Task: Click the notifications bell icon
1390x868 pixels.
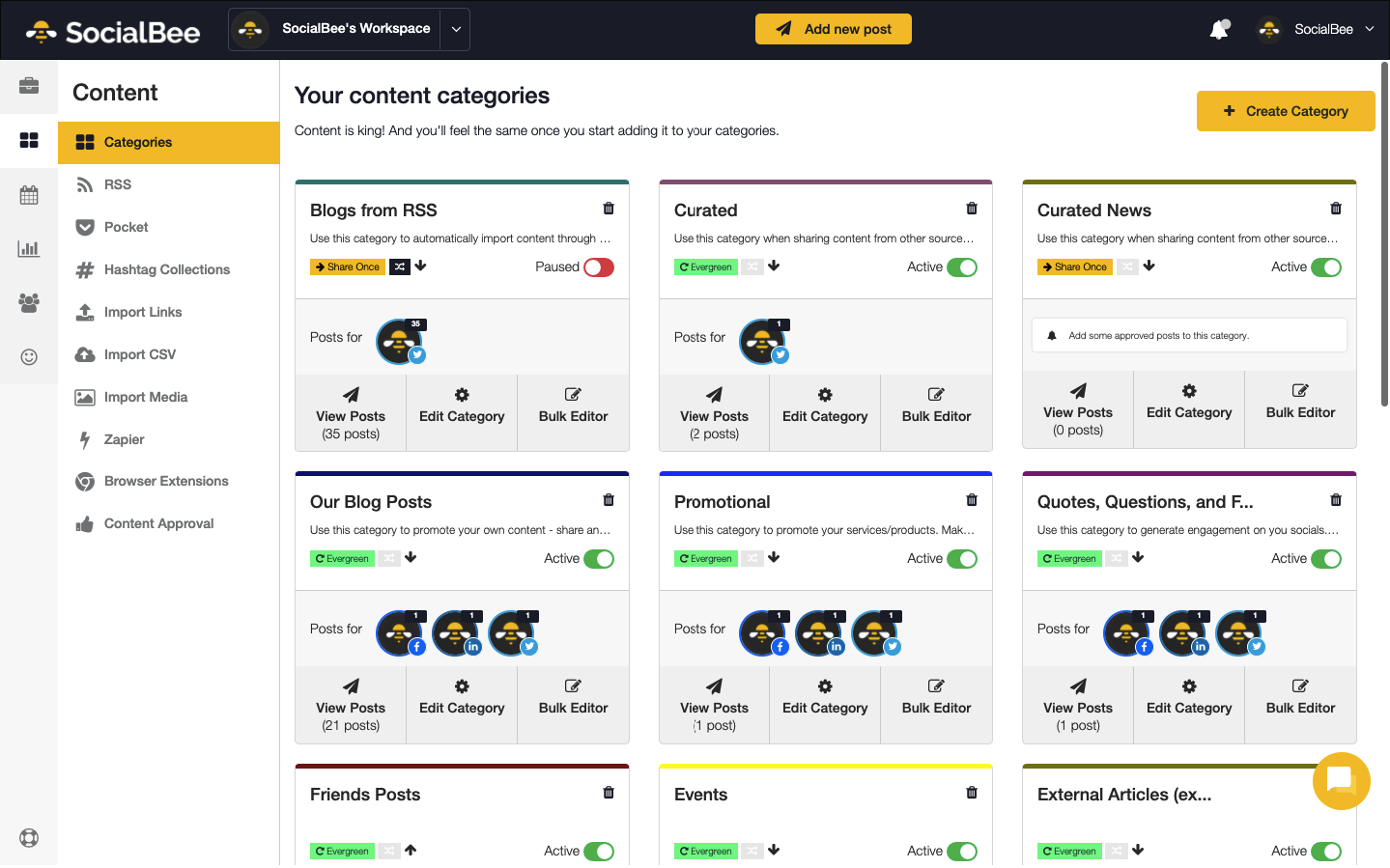Action: [1219, 30]
